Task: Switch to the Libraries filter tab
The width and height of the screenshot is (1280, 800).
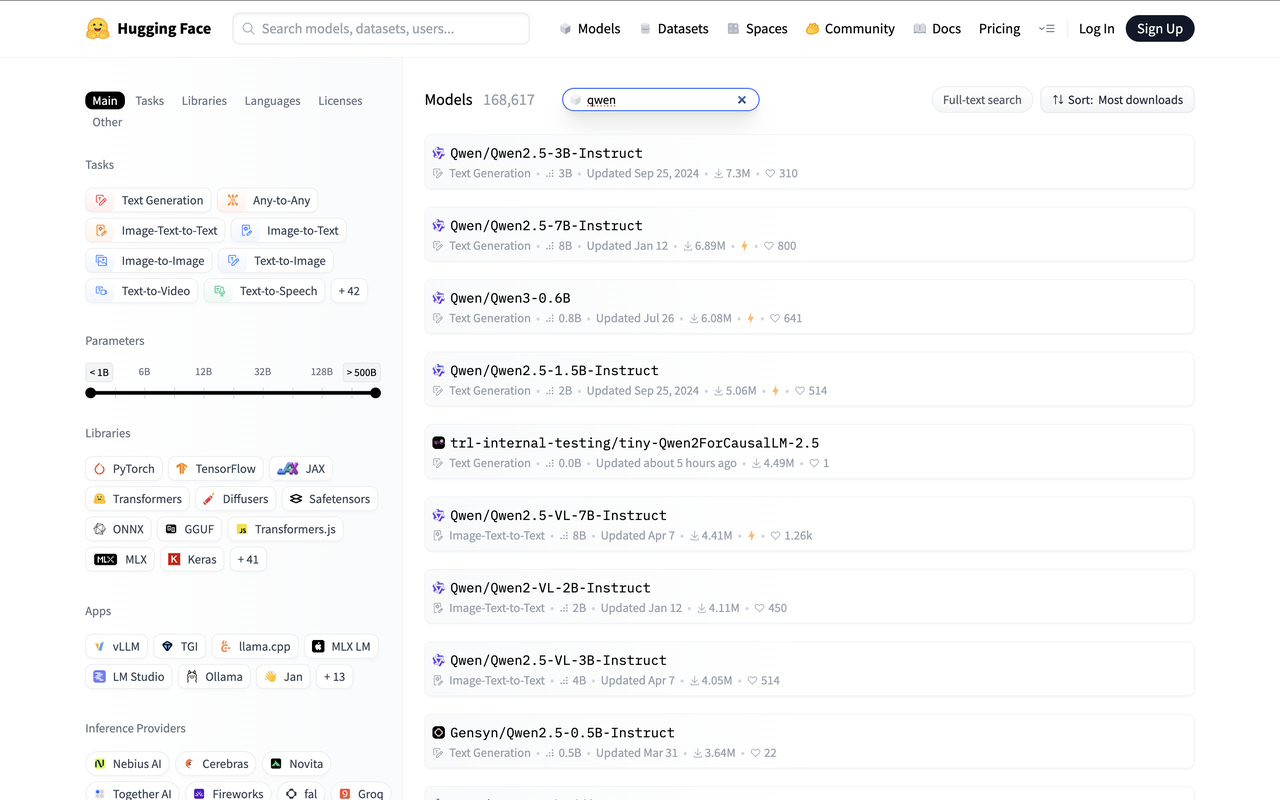Action: [204, 101]
